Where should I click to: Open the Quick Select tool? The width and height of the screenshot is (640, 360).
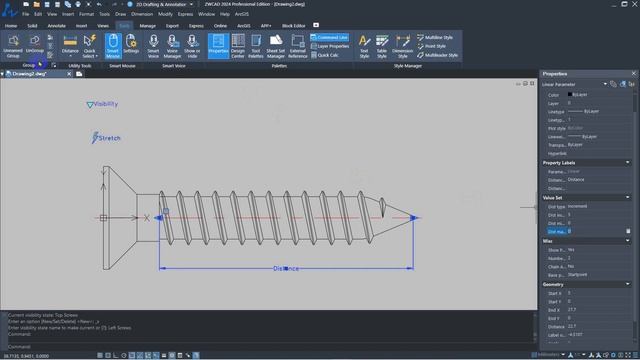[x=90, y=46]
